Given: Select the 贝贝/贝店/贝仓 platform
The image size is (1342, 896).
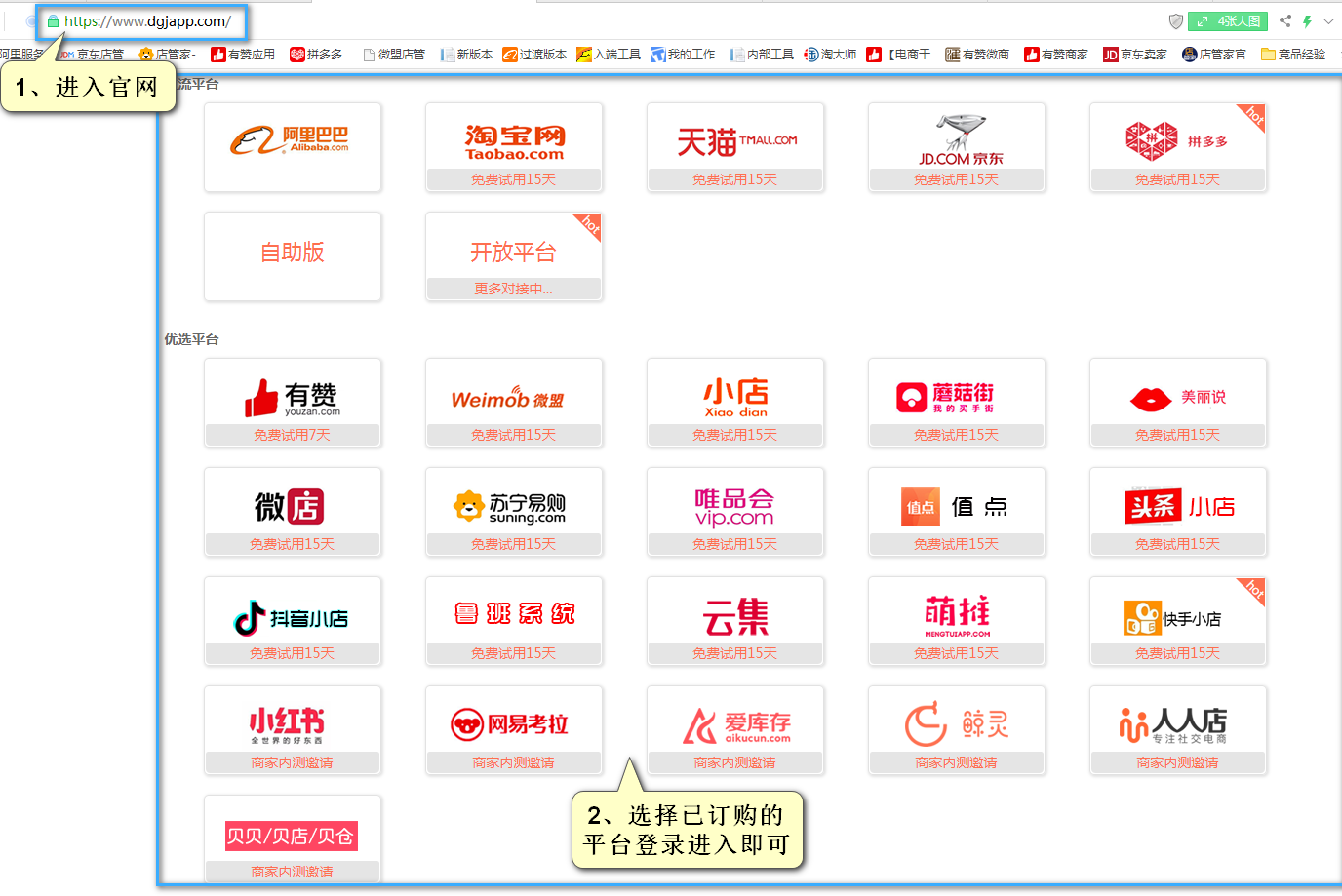Looking at the screenshot, I should click(293, 839).
